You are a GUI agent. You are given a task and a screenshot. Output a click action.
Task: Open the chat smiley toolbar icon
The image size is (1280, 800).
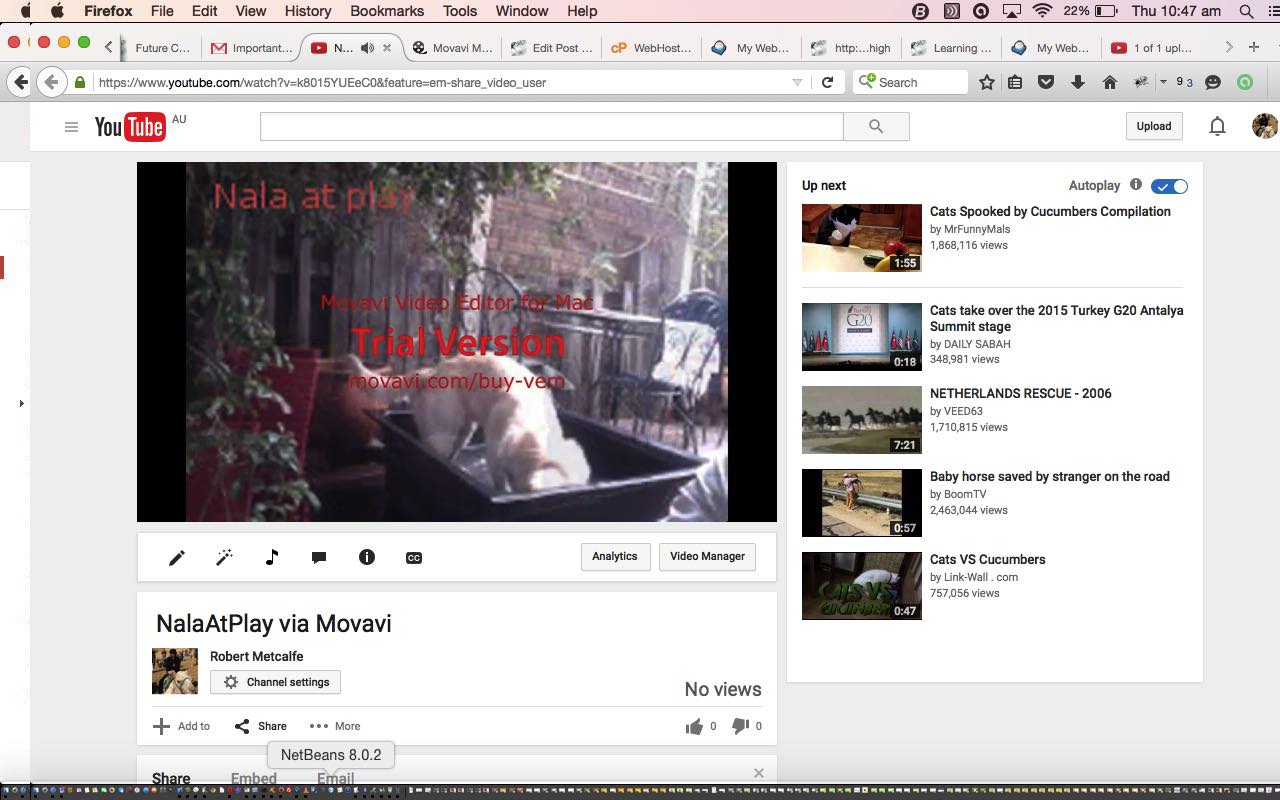pos(1213,82)
